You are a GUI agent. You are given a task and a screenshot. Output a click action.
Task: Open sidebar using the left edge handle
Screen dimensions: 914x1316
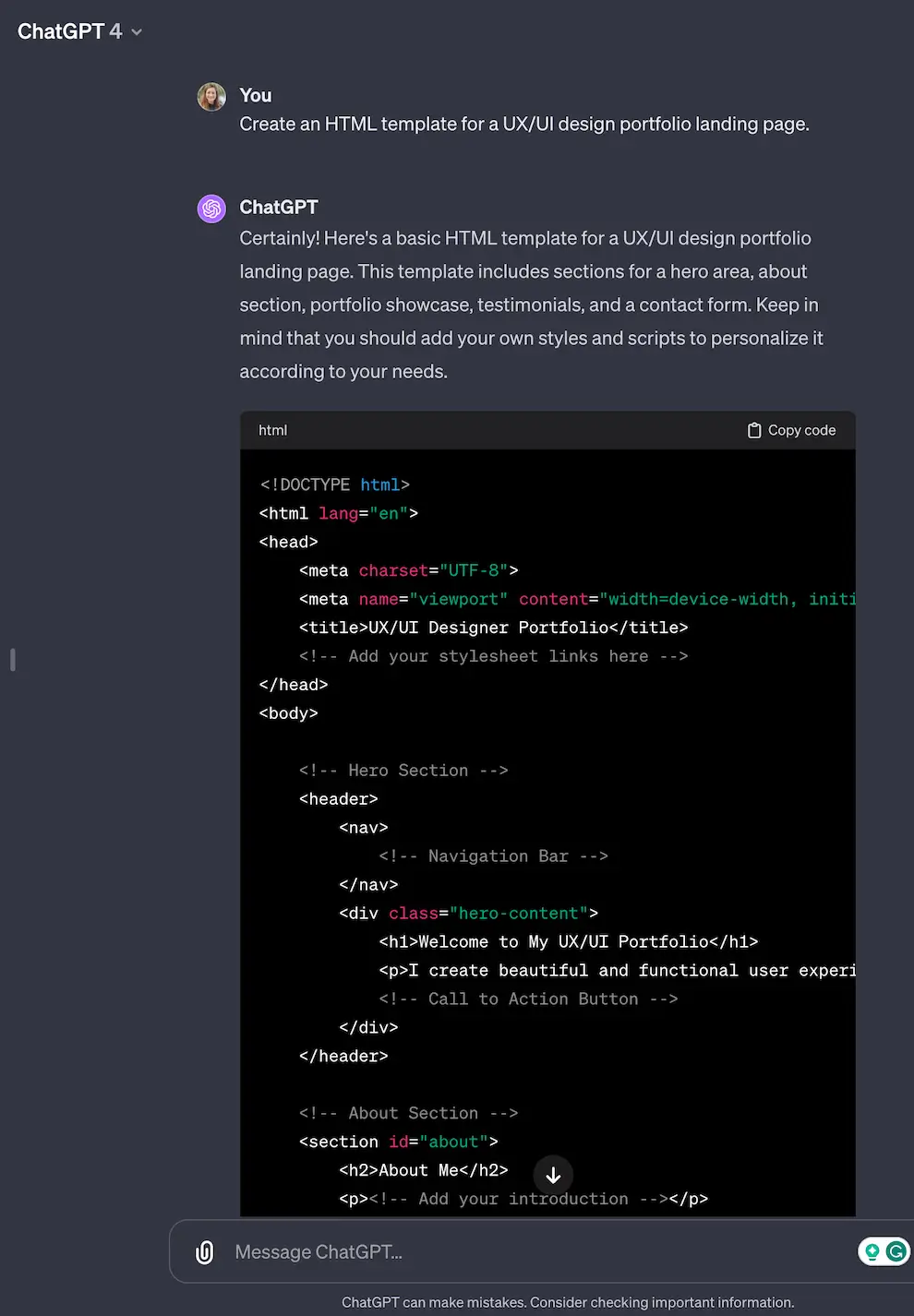click(12, 659)
